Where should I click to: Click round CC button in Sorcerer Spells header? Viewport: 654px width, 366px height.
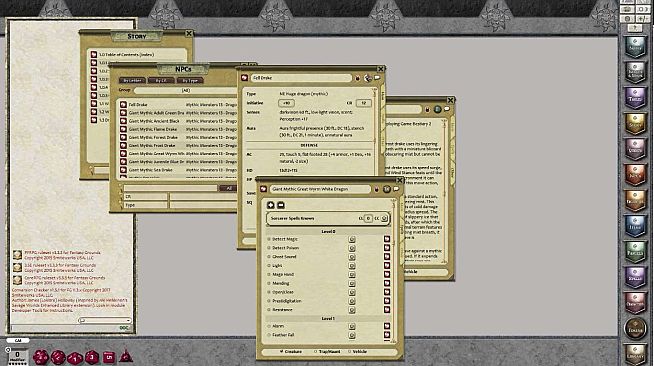(x=384, y=218)
